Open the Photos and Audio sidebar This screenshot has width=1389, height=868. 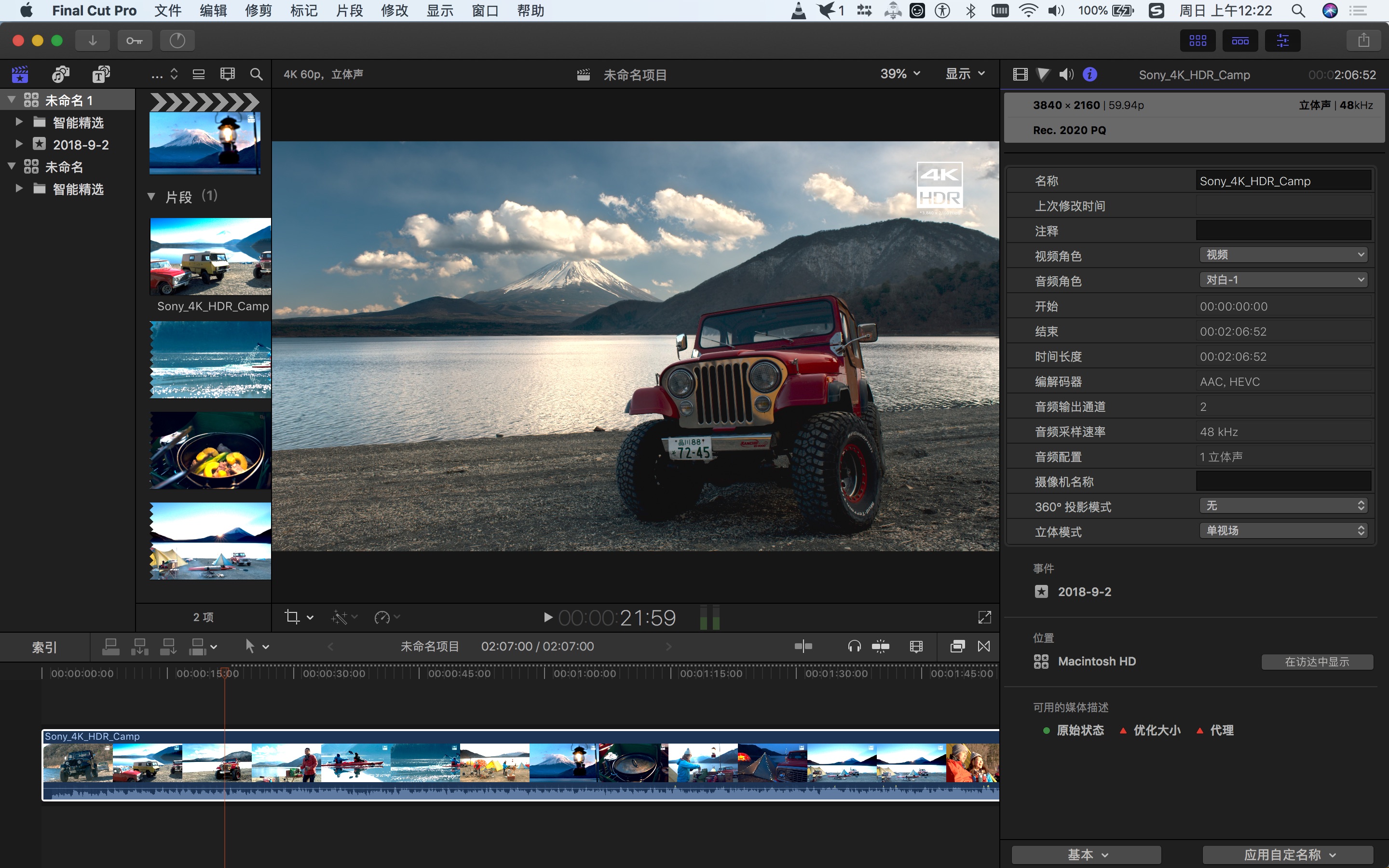(x=60, y=74)
